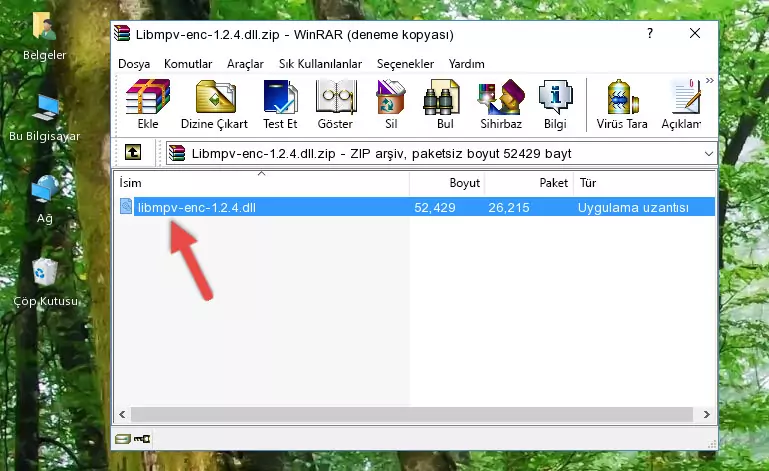Select the Çöp Kutusu recycle bin icon

coord(45,282)
